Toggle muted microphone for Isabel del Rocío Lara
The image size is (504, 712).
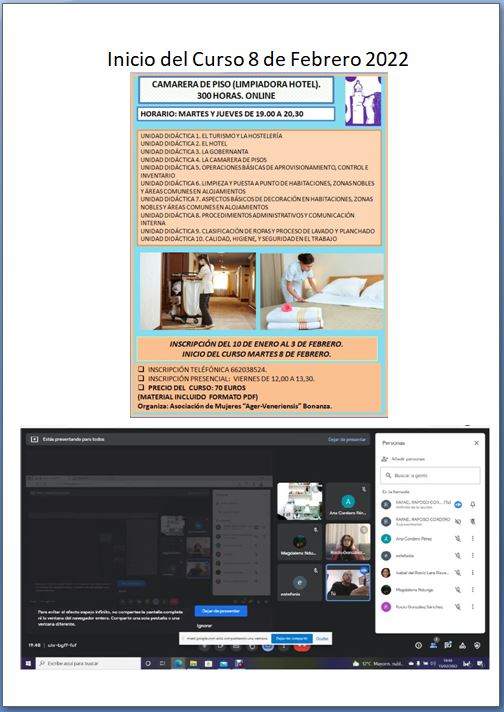point(458,573)
